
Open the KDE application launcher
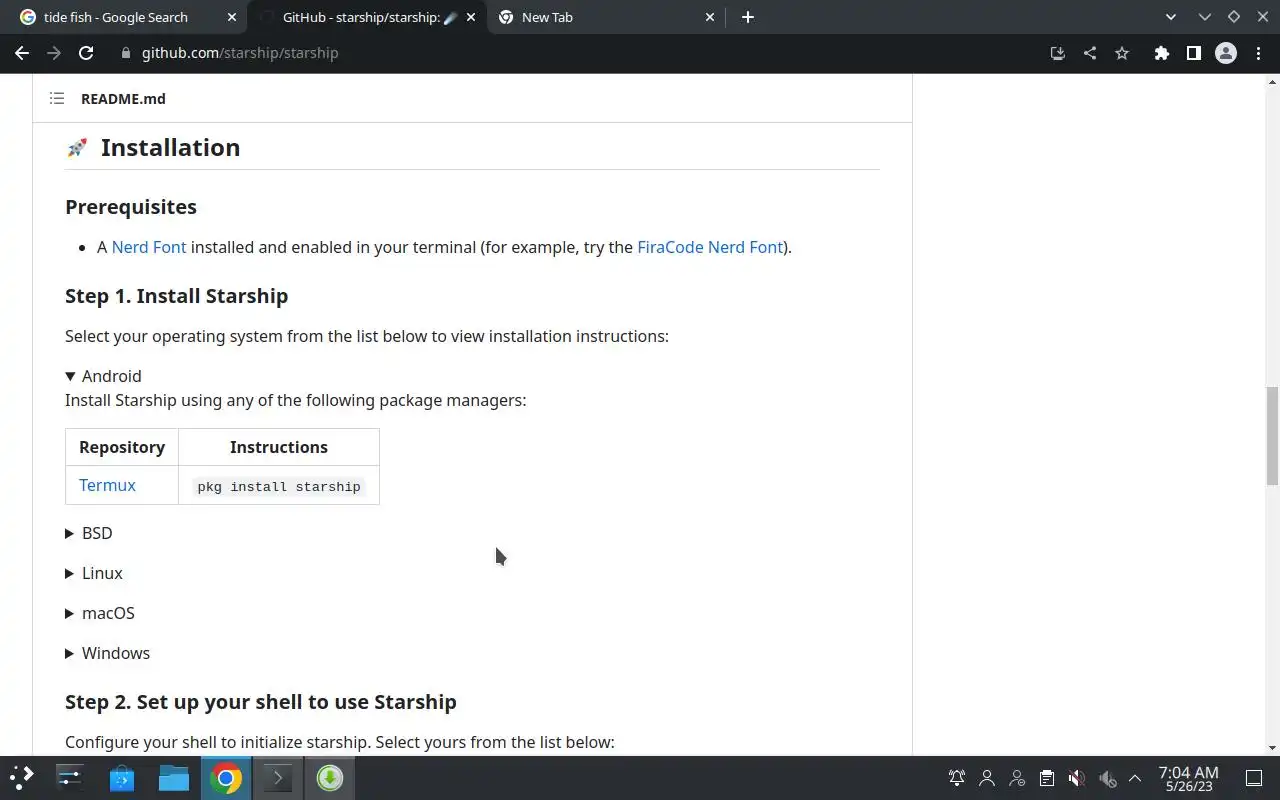pos(22,777)
